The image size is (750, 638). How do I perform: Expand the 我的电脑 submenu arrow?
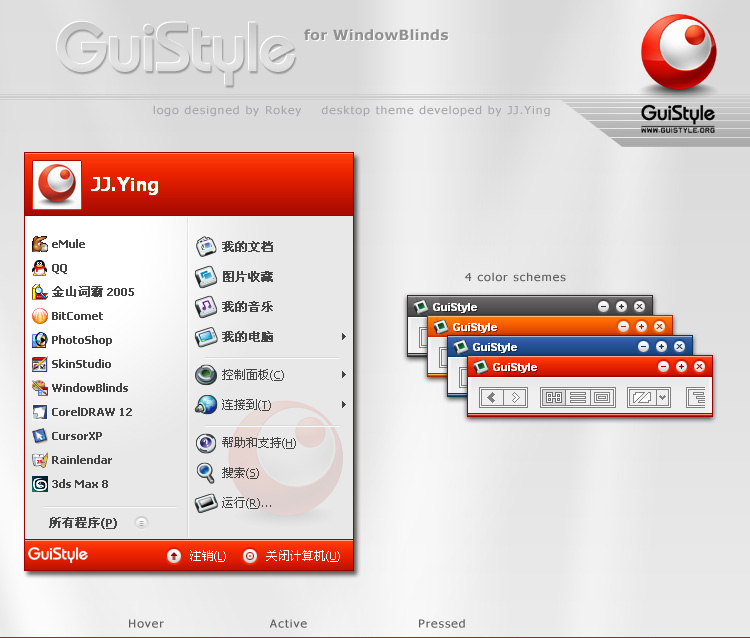tap(343, 337)
